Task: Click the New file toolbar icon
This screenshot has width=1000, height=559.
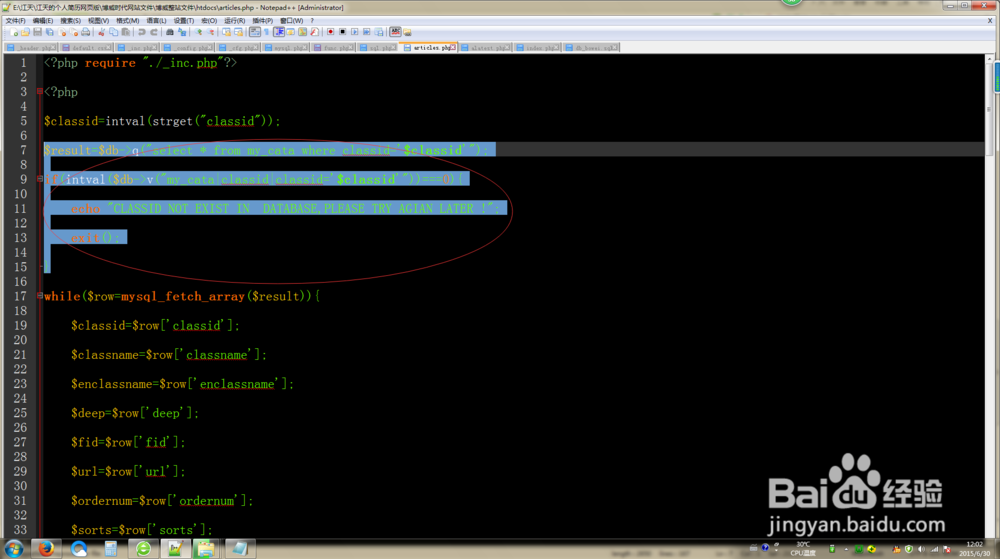Action: 13,32
